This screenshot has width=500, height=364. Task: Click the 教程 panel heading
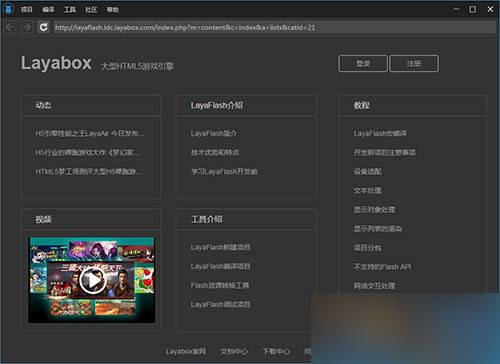[362, 105]
